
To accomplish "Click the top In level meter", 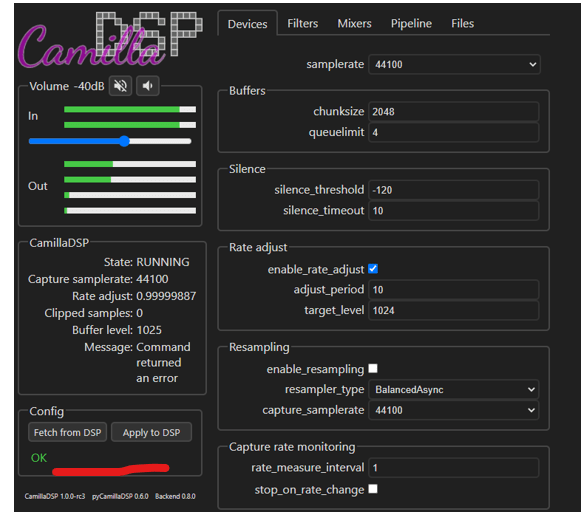I will click(130, 110).
